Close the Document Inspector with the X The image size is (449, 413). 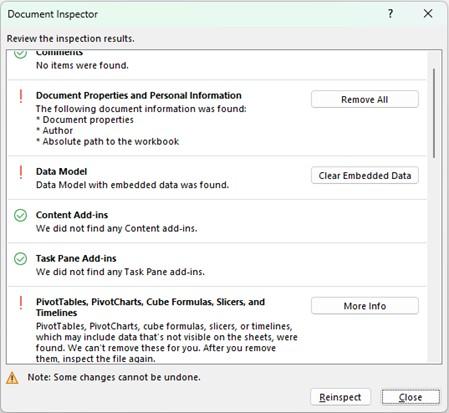click(428, 14)
